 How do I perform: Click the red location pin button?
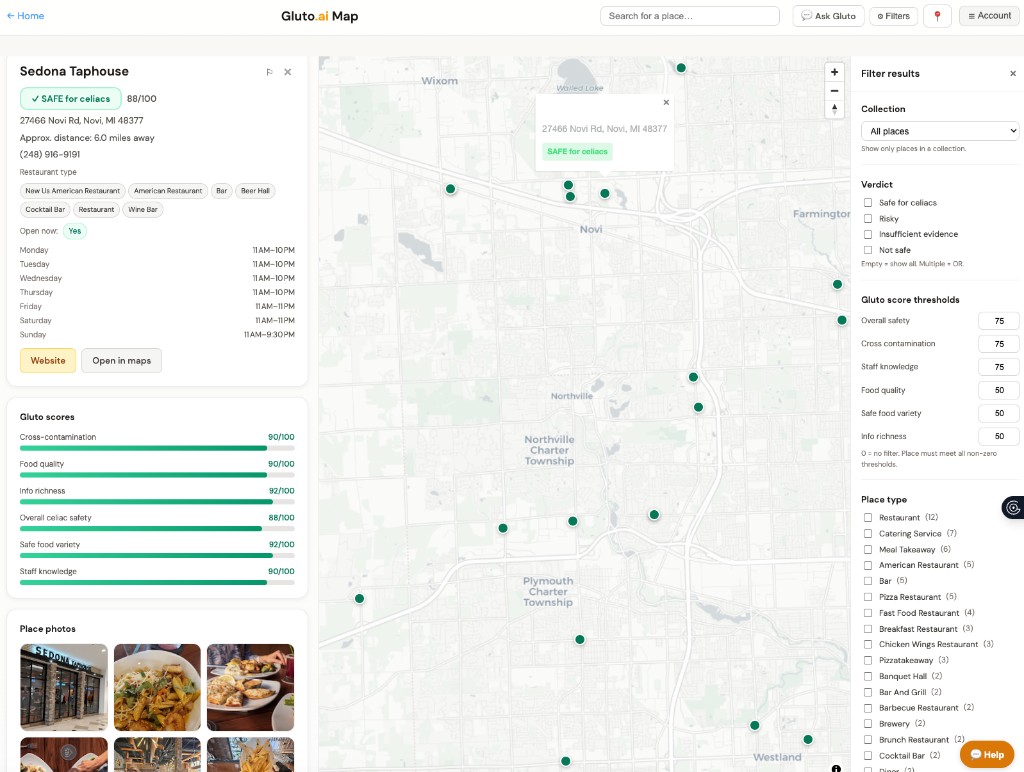(x=937, y=16)
